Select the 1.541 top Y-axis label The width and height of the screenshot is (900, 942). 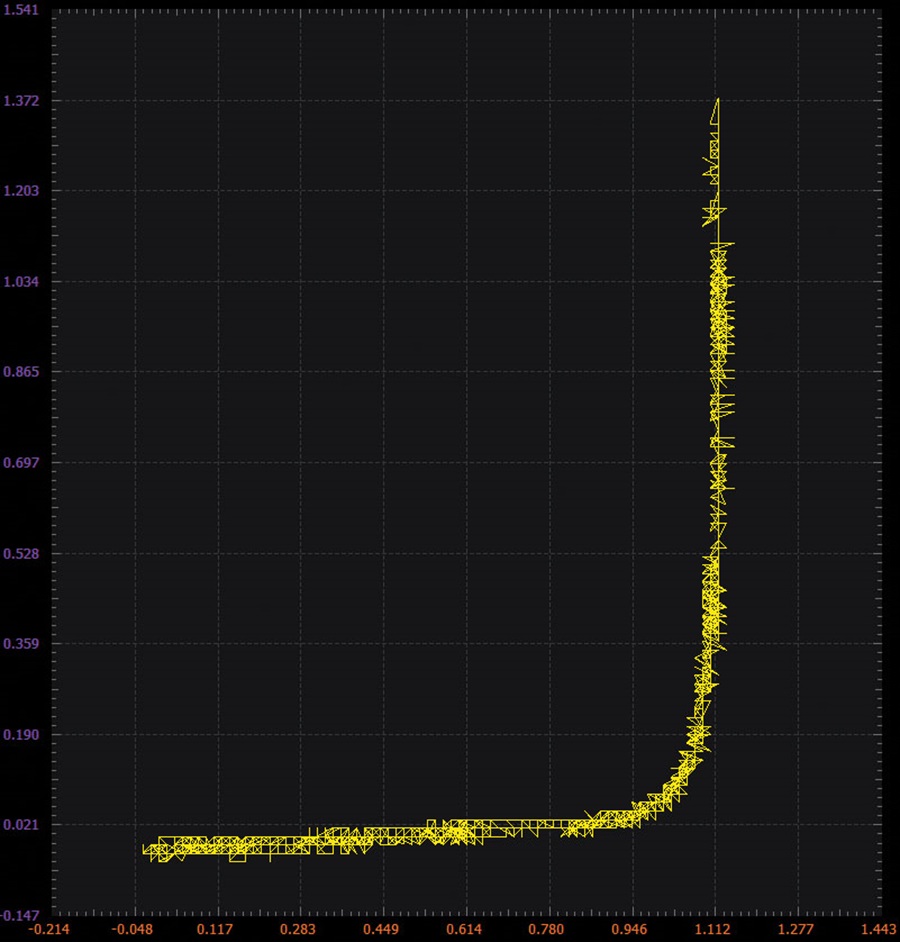21,10
